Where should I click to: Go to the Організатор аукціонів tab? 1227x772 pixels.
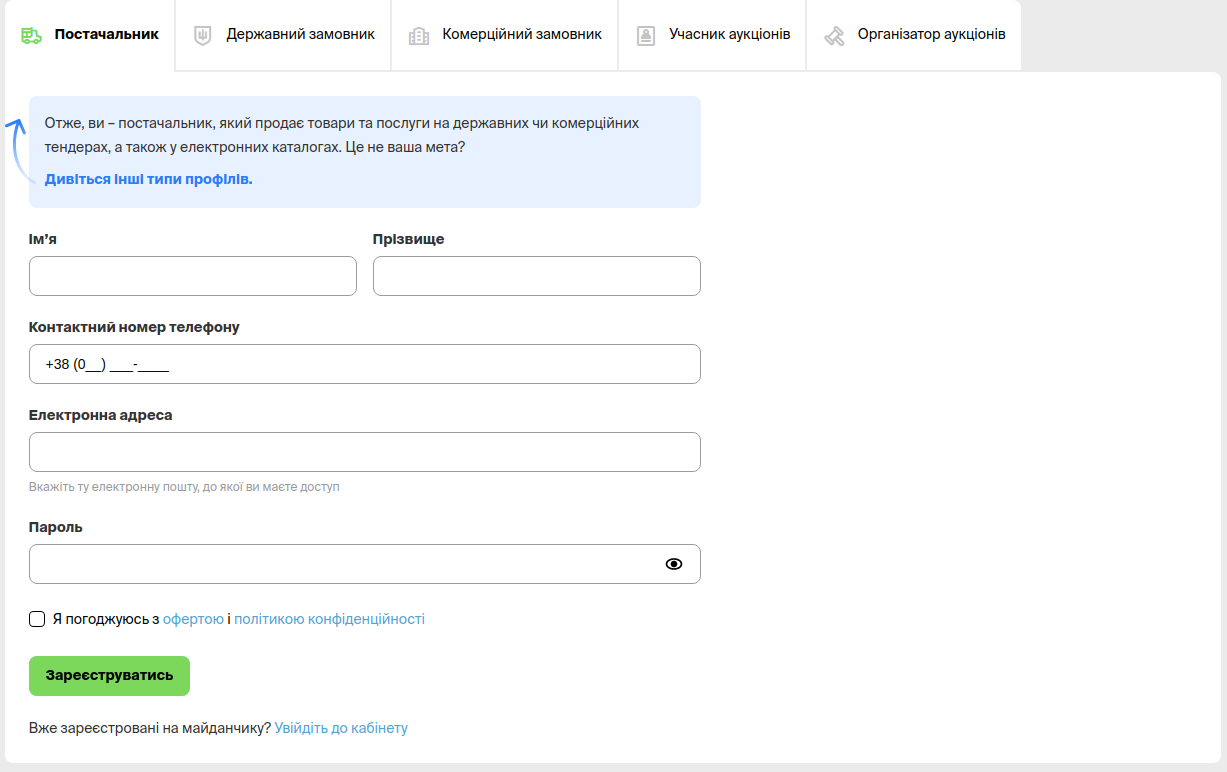coord(931,35)
